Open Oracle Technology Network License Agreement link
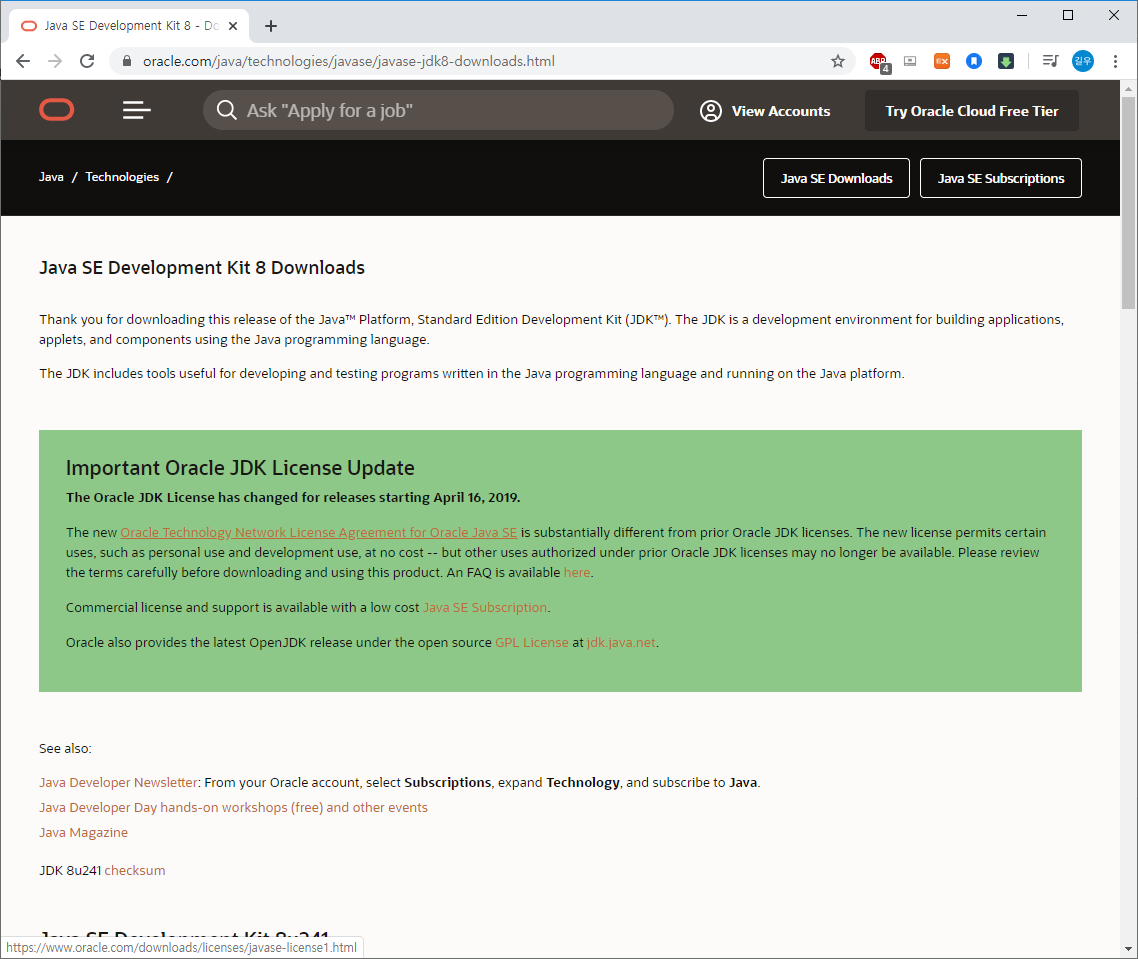1138x959 pixels. tap(319, 533)
